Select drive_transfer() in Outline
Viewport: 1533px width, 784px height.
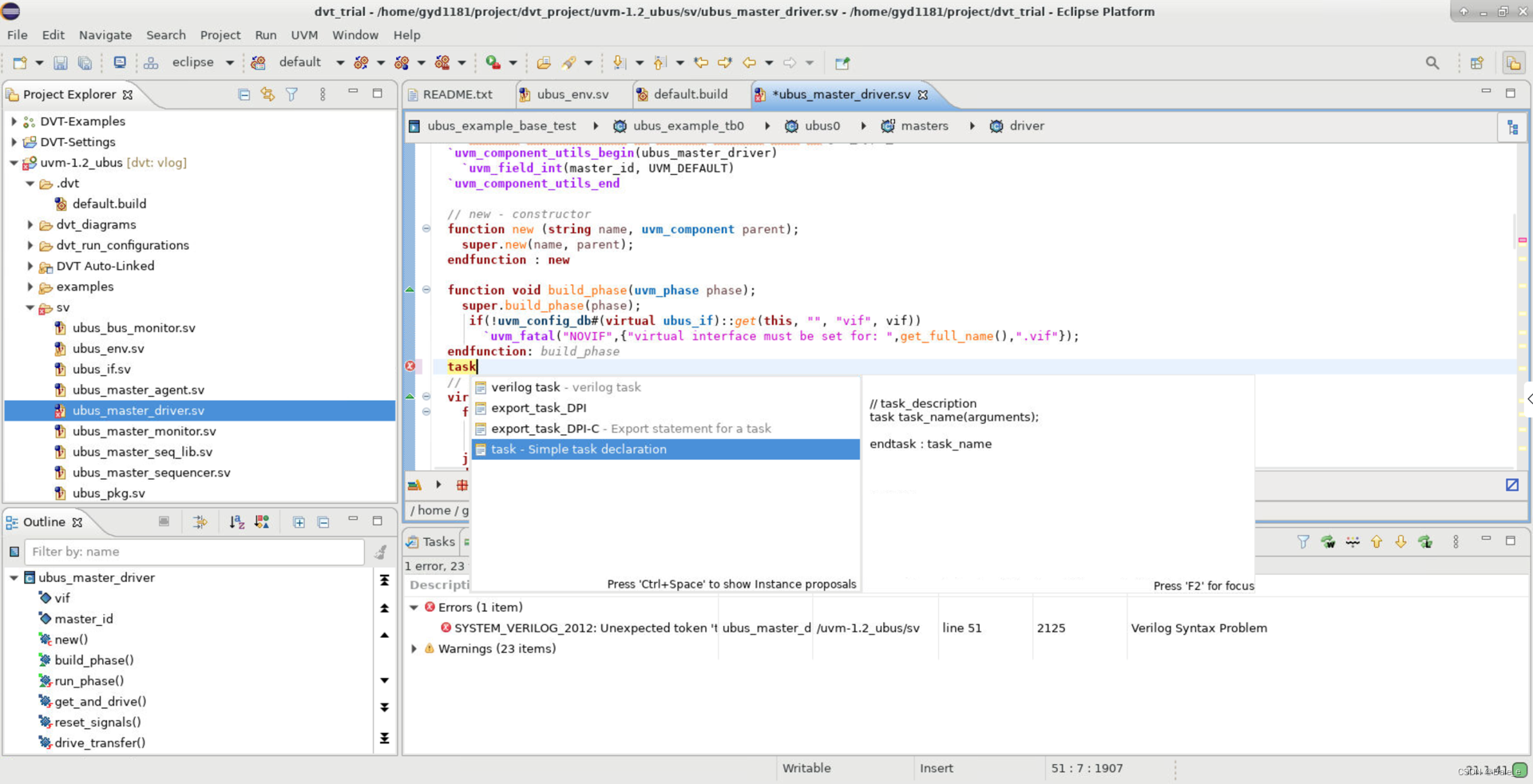pyautogui.click(x=100, y=742)
